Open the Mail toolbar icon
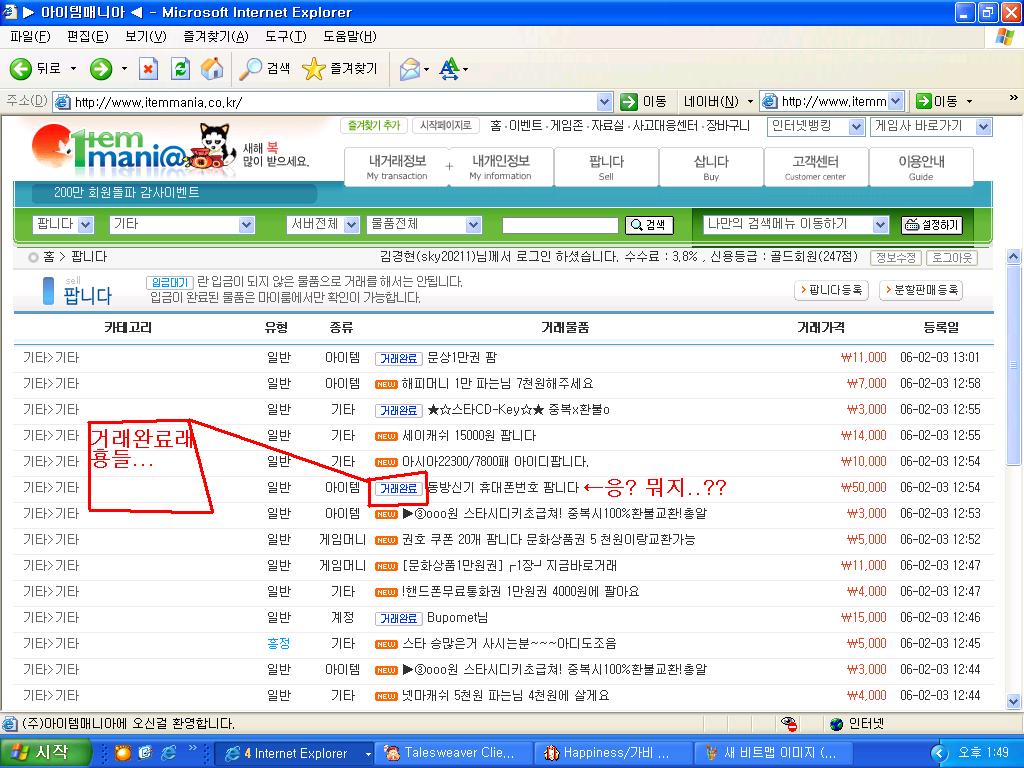This screenshot has height=768, width=1024. 409,69
